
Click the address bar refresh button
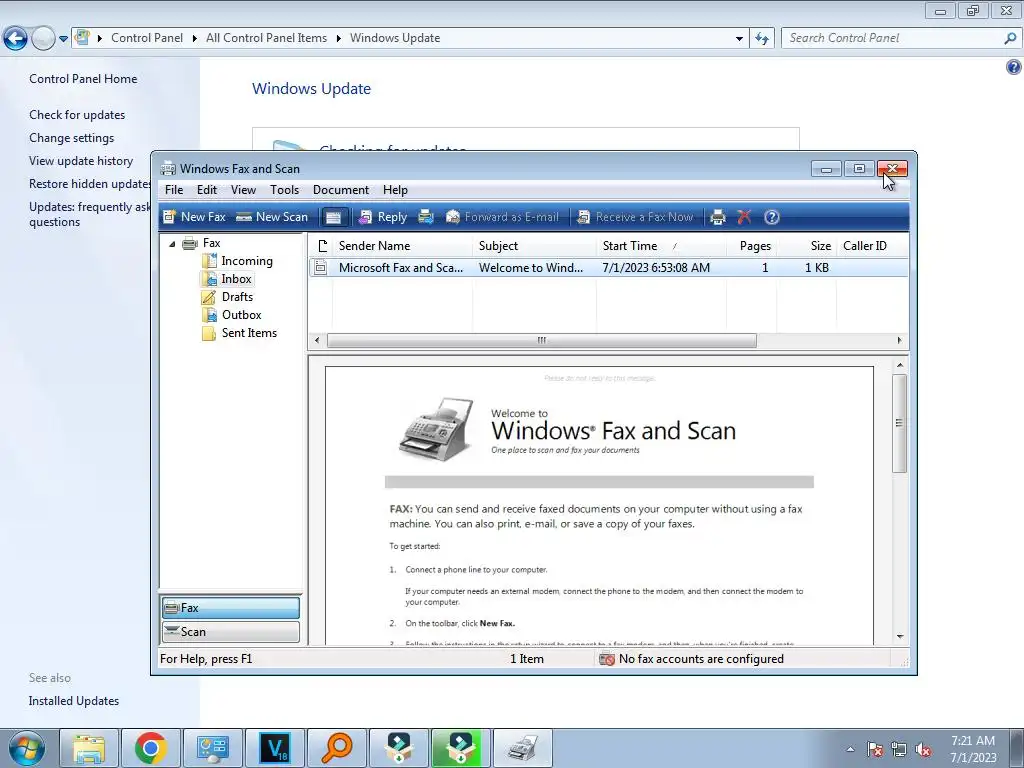click(x=762, y=39)
